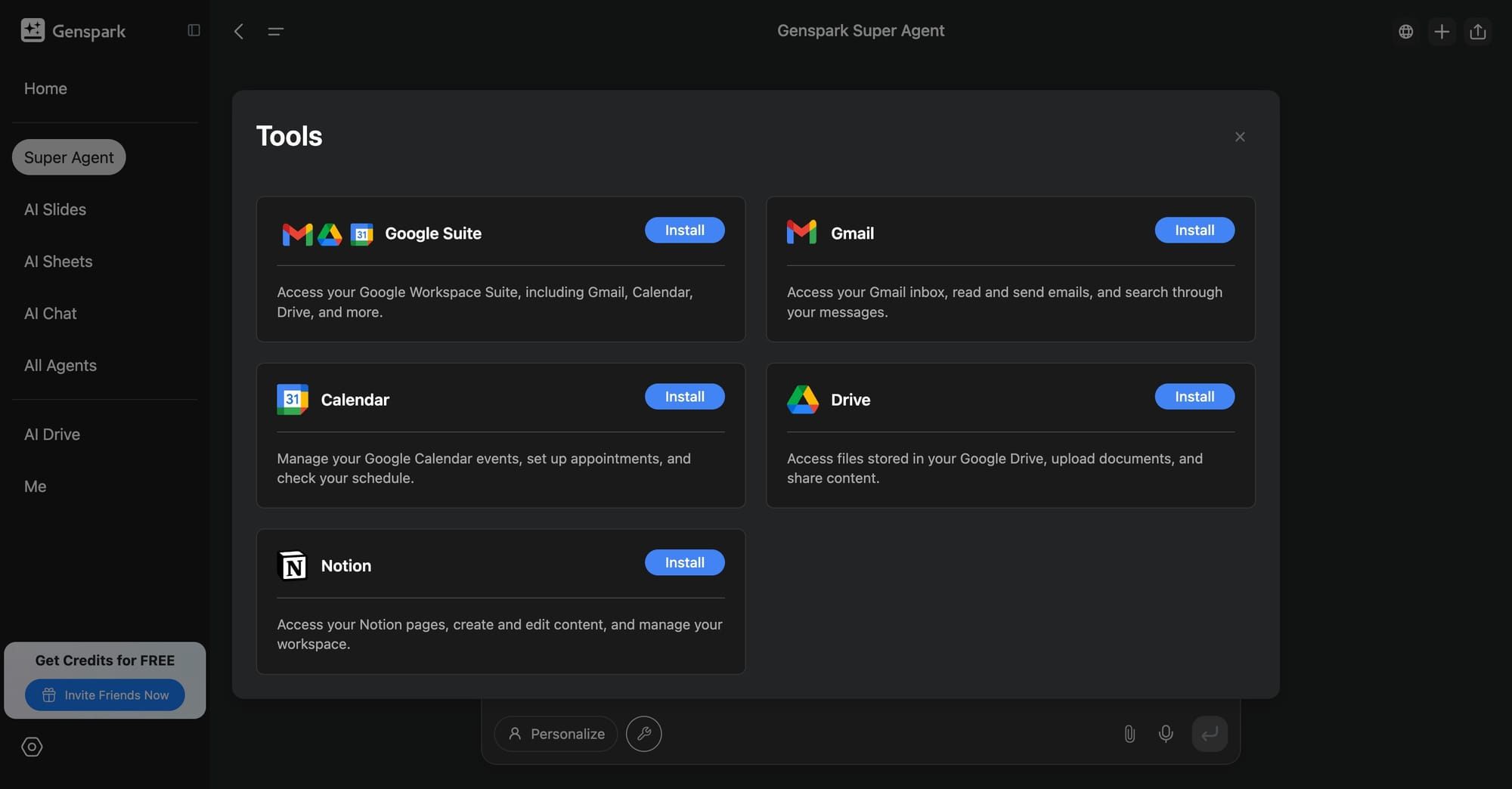Viewport: 1512px width, 789px height.
Task: Click the globe icon in the top bar
Action: coord(1405,31)
